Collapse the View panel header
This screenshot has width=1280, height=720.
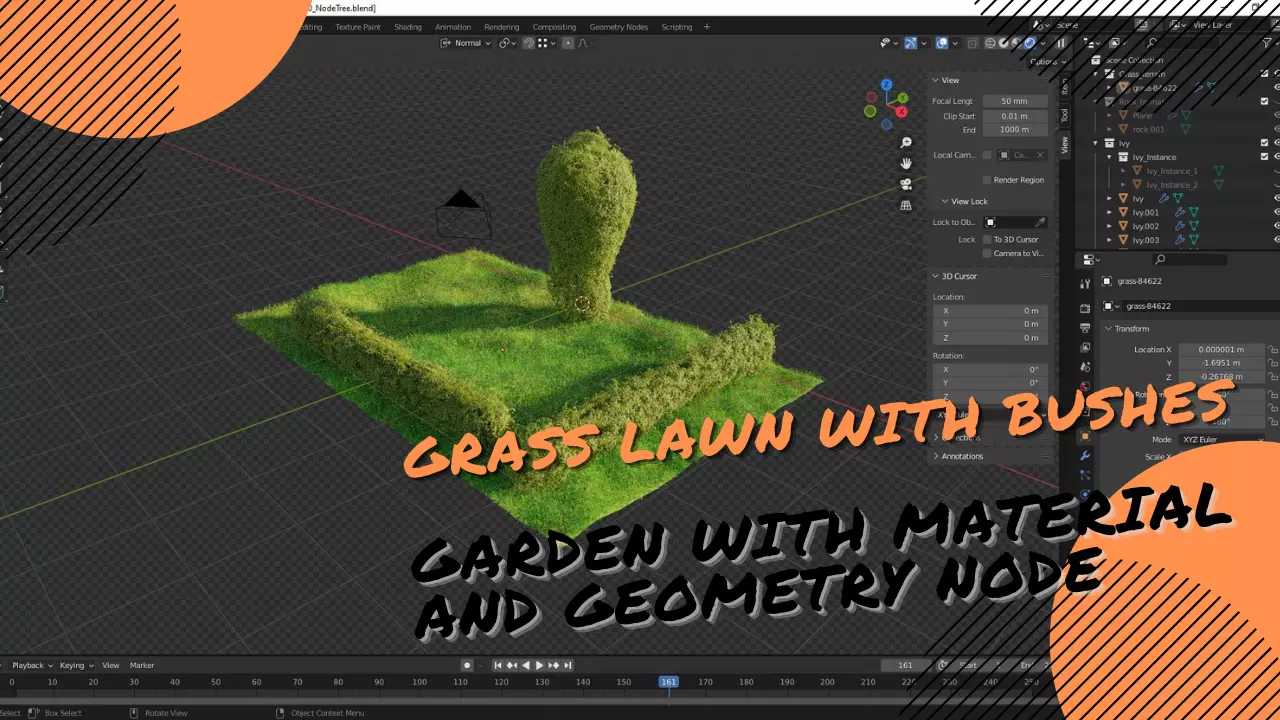[989, 80]
